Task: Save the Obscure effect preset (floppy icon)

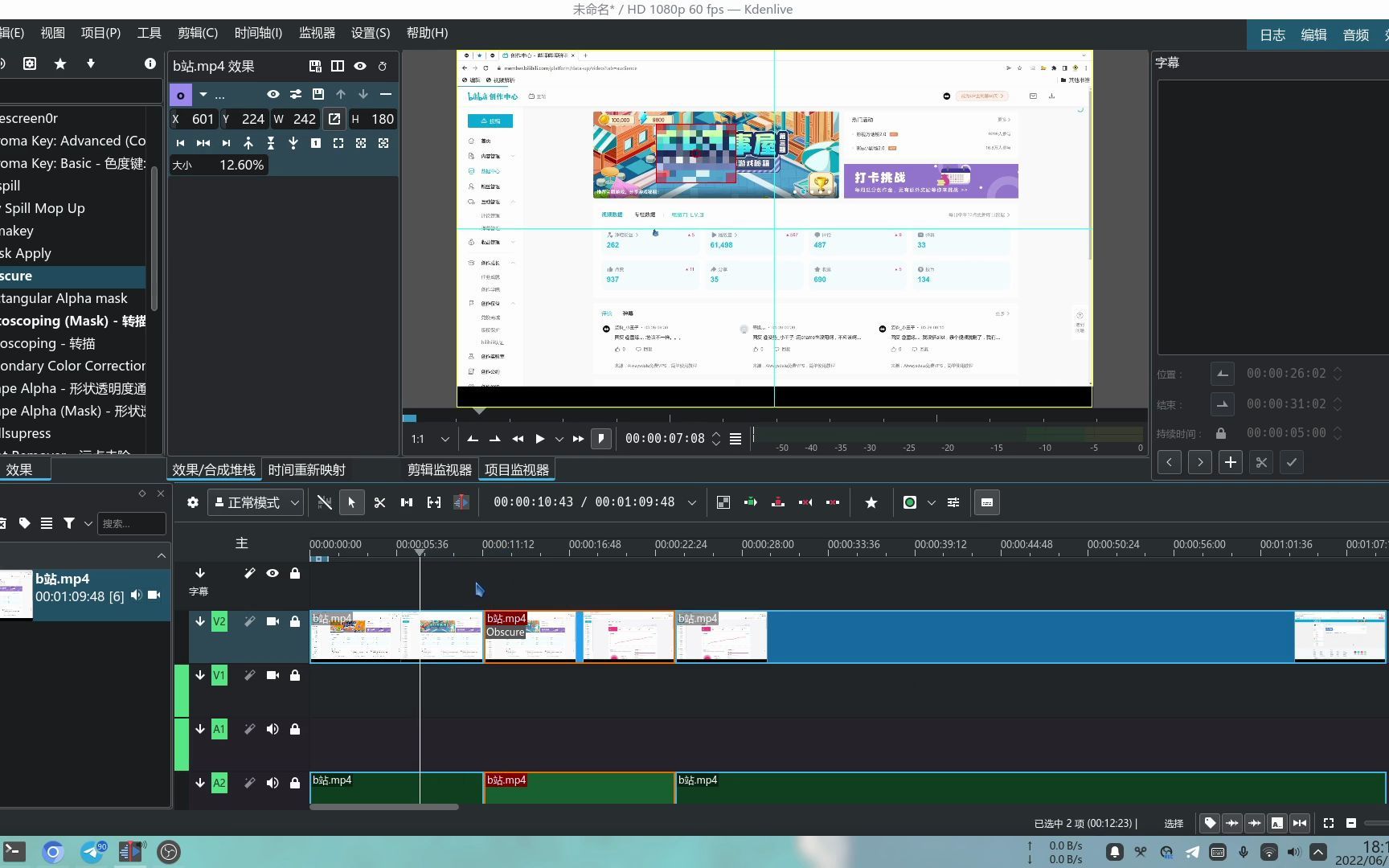Action: [318, 94]
